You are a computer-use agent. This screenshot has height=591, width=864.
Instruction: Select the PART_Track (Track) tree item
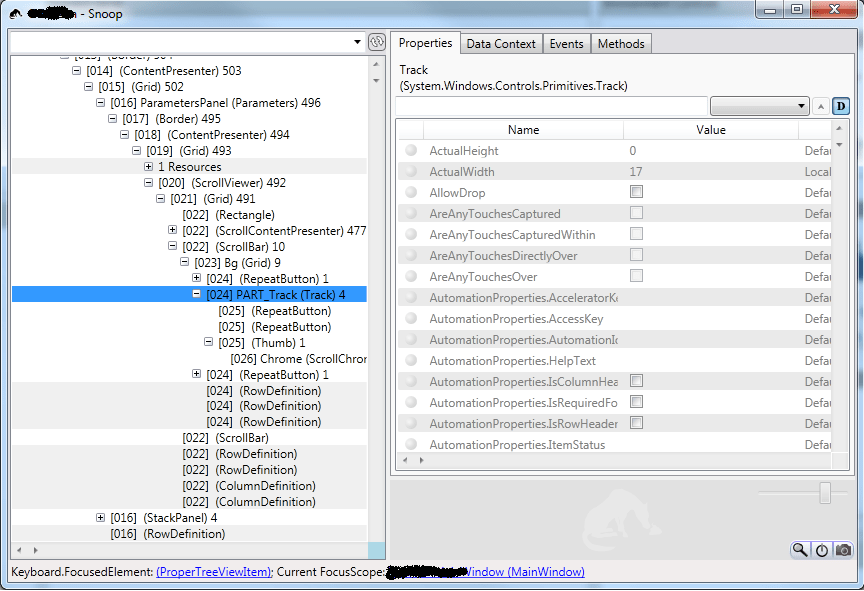pos(270,293)
